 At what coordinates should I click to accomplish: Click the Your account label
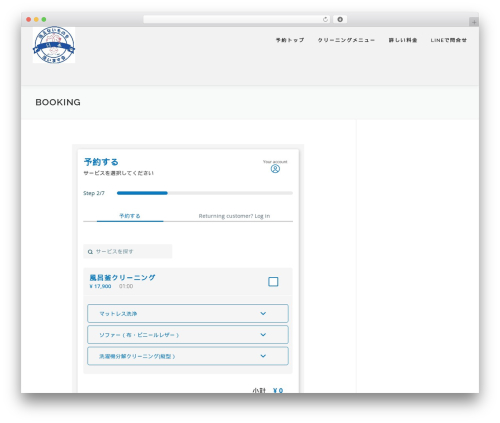tap(275, 162)
